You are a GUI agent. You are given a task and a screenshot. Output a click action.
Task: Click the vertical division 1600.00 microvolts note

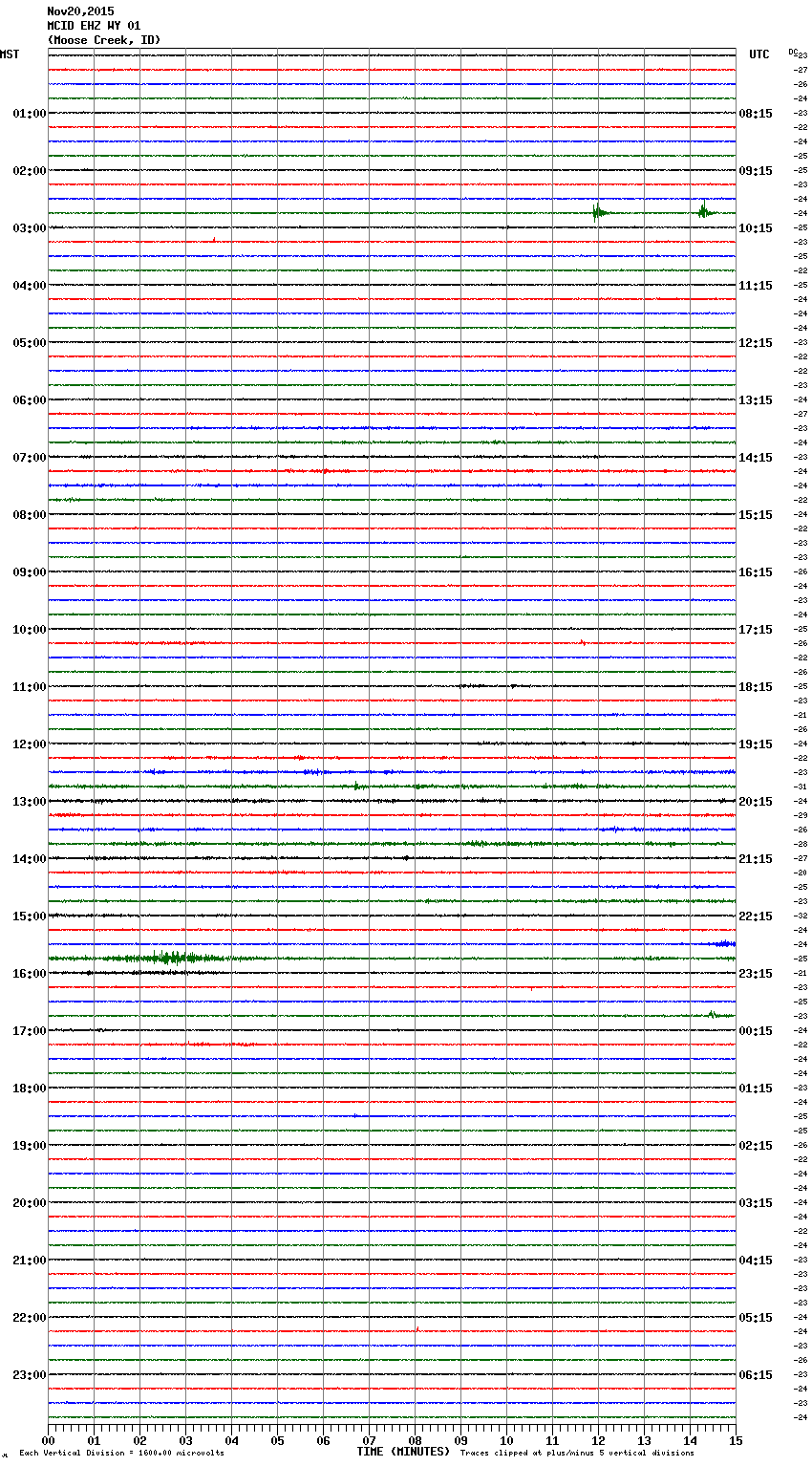(121, 1454)
